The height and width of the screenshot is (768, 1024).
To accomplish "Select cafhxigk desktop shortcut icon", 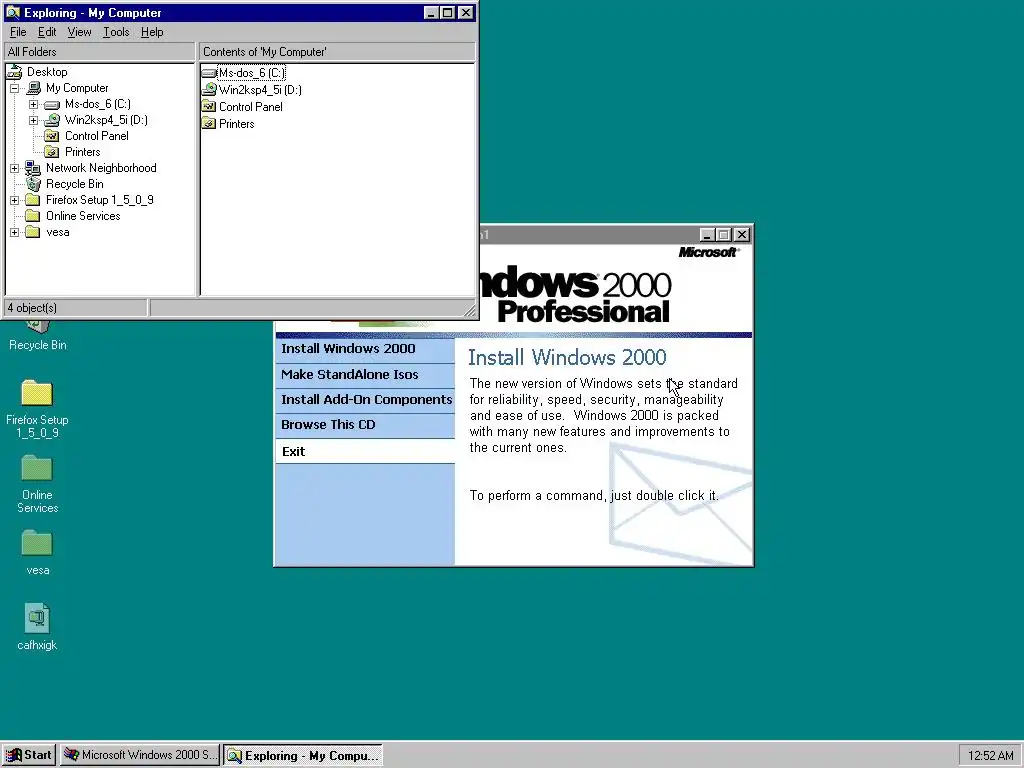I will pyautogui.click(x=37, y=618).
